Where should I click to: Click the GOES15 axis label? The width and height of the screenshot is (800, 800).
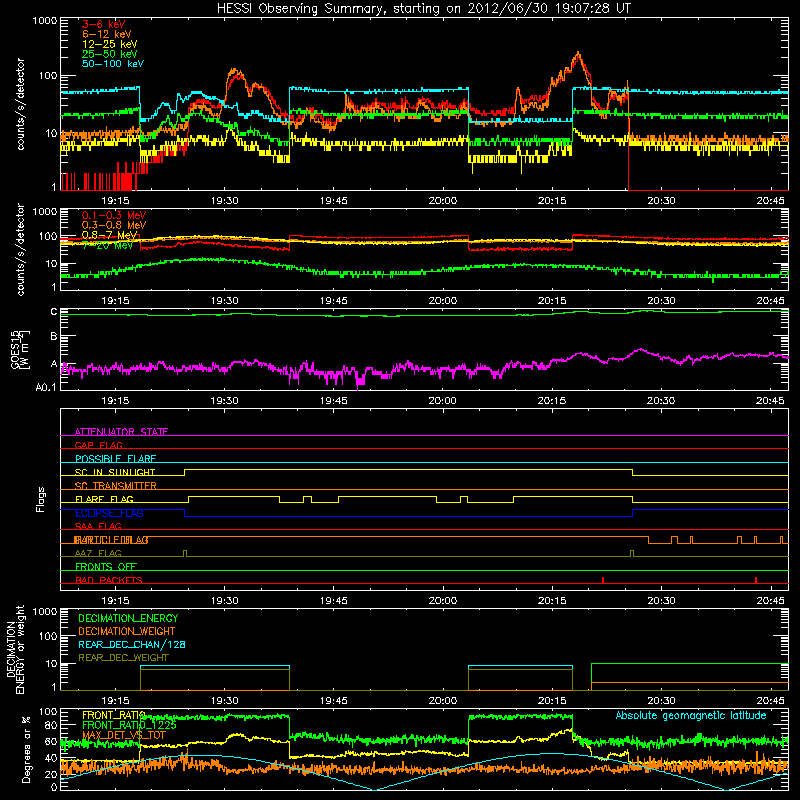click(19, 349)
